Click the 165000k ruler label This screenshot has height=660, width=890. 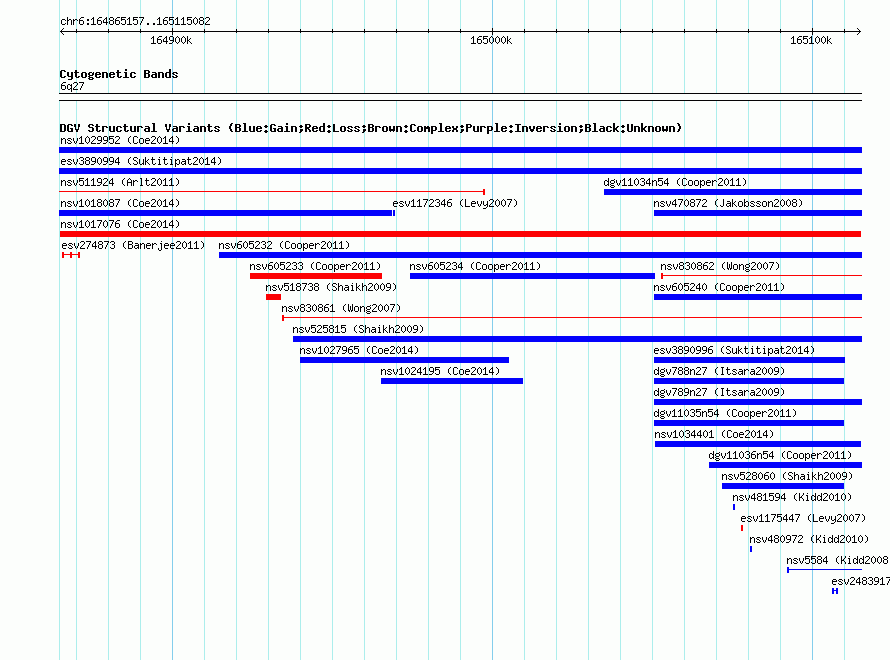(x=491, y=40)
